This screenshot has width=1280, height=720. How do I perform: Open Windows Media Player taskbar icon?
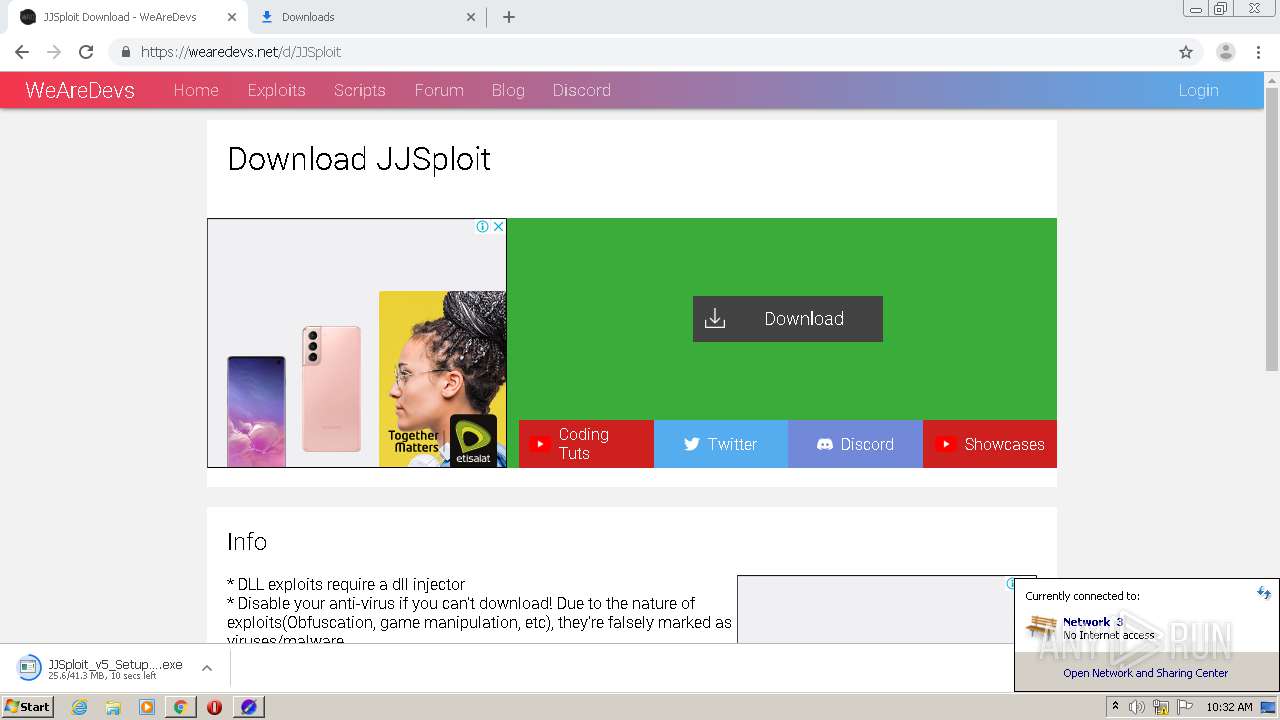coord(147,707)
